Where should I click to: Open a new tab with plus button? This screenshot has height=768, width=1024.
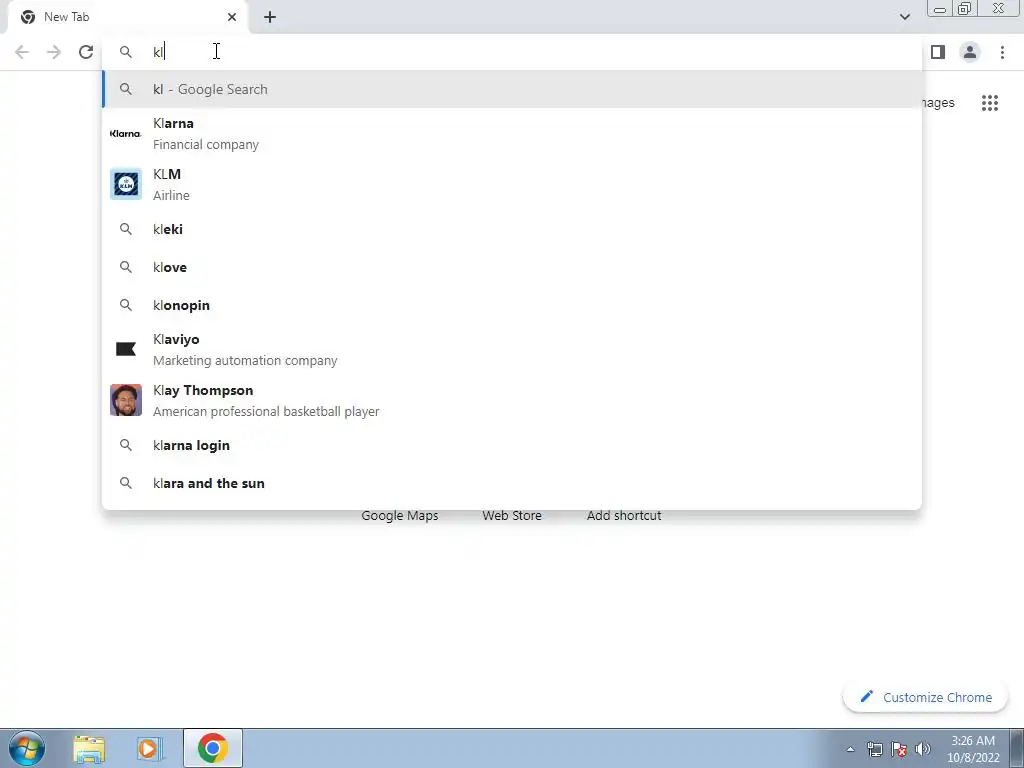pyautogui.click(x=270, y=17)
